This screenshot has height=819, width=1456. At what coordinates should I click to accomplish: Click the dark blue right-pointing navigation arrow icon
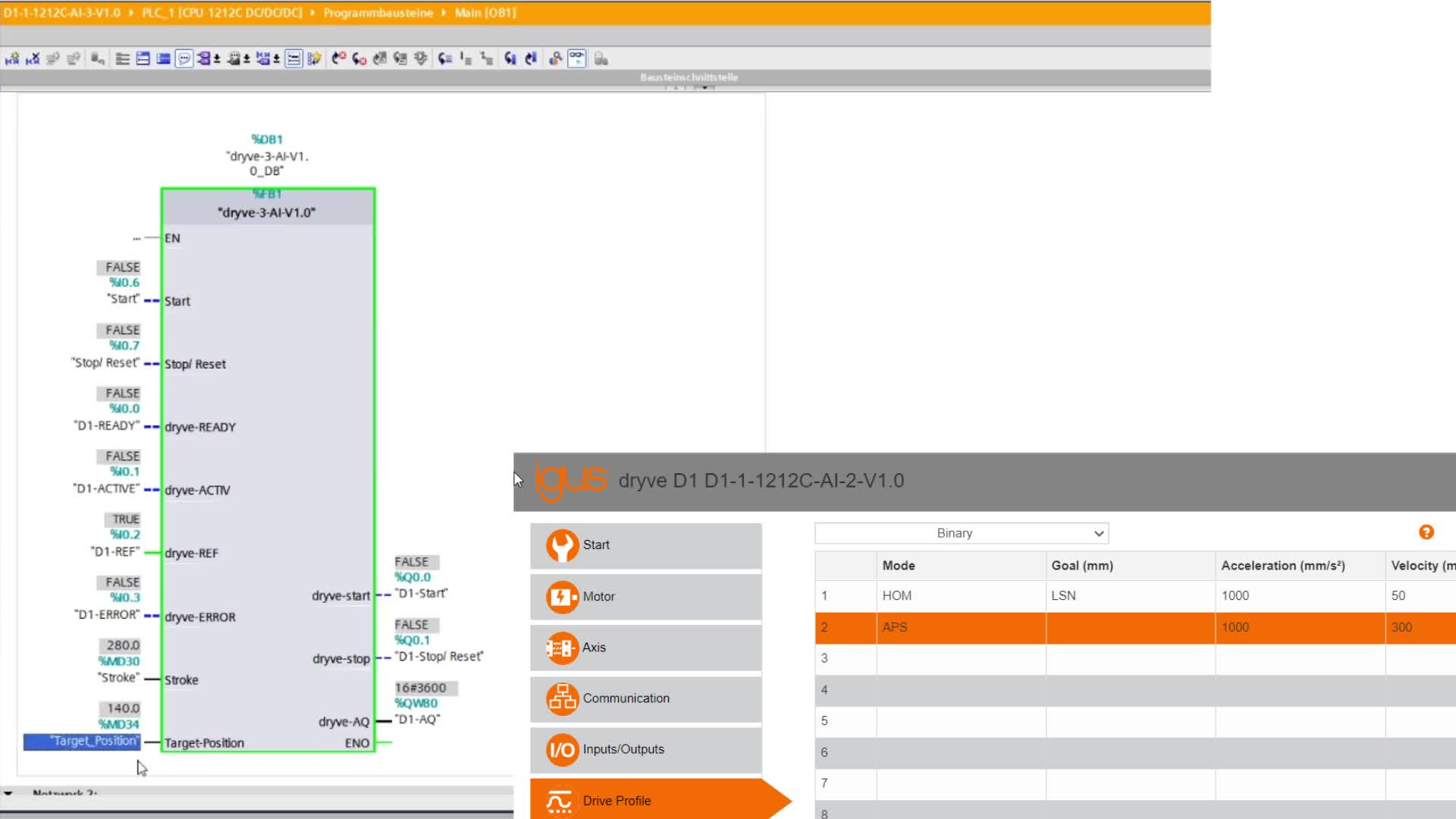click(x=531, y=58)
